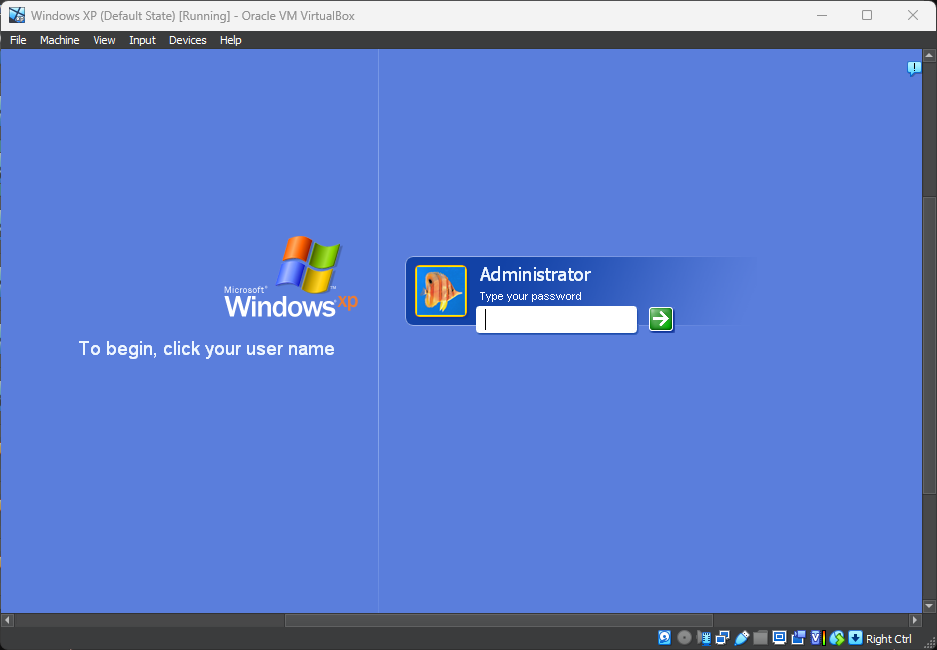
Task: Minimize the VirtualBox window
Action: click(x=822, y=16)
